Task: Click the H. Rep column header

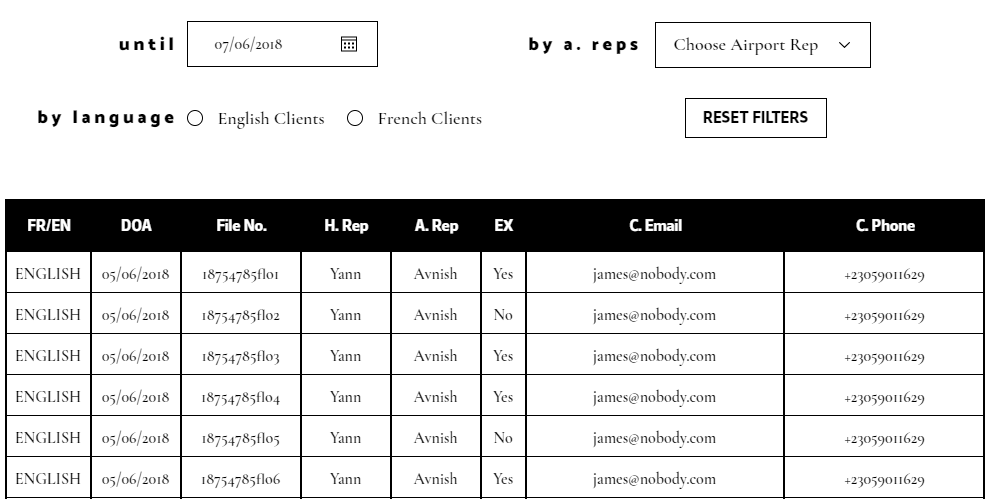Action: tap(346, 226)
